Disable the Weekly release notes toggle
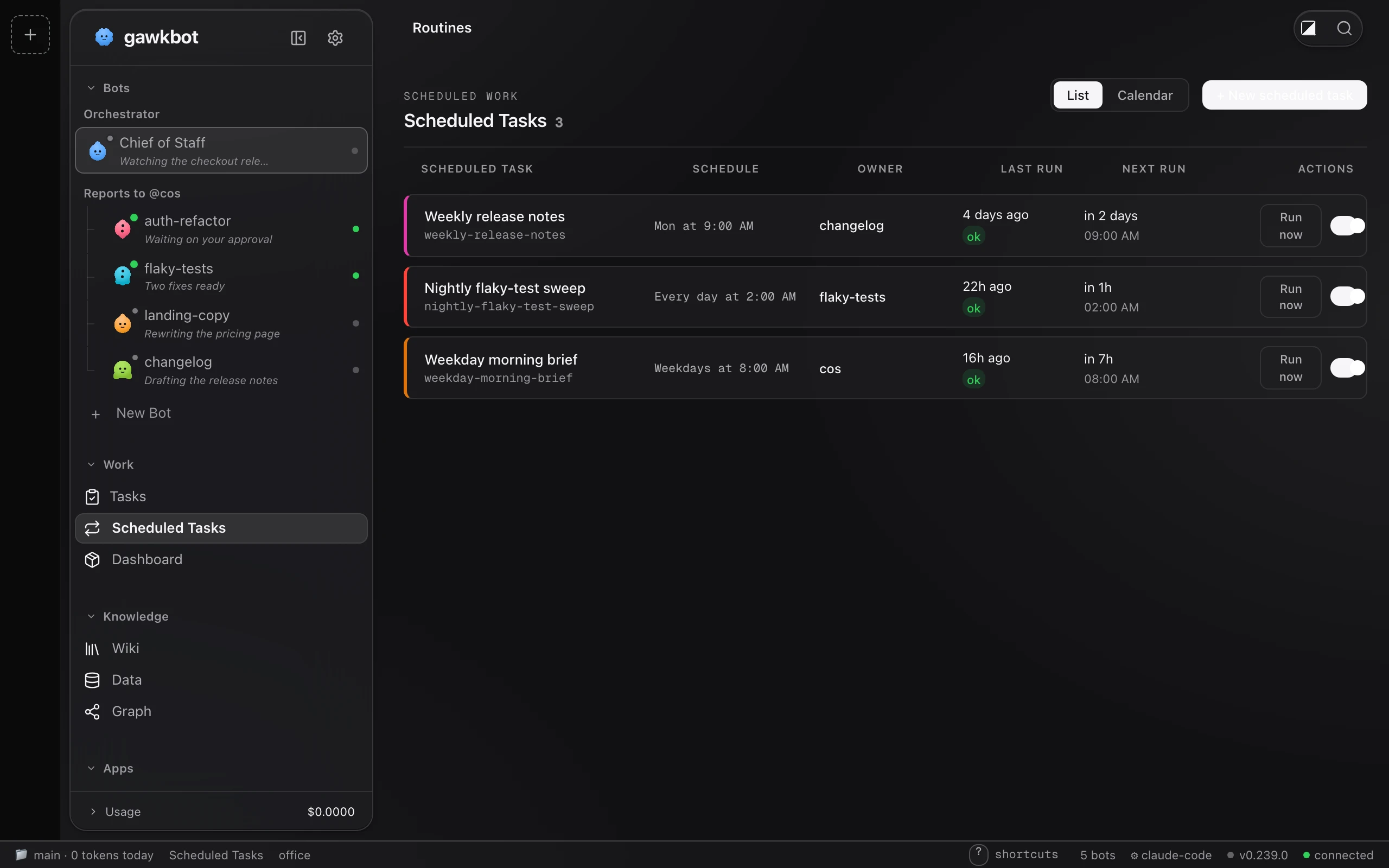 click(1347, 226)
